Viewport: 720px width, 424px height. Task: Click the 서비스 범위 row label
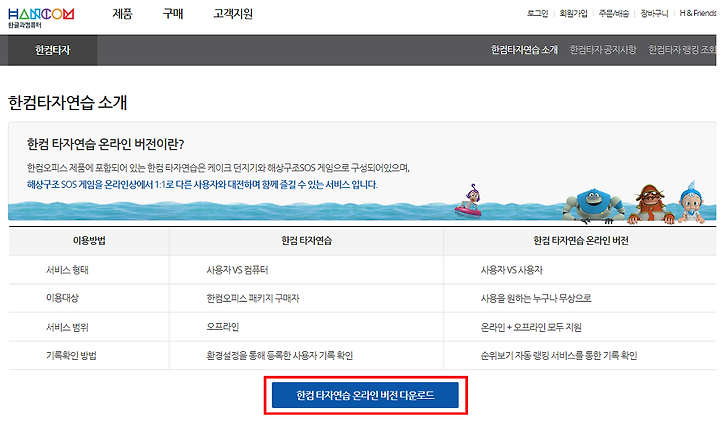(67, 327)
